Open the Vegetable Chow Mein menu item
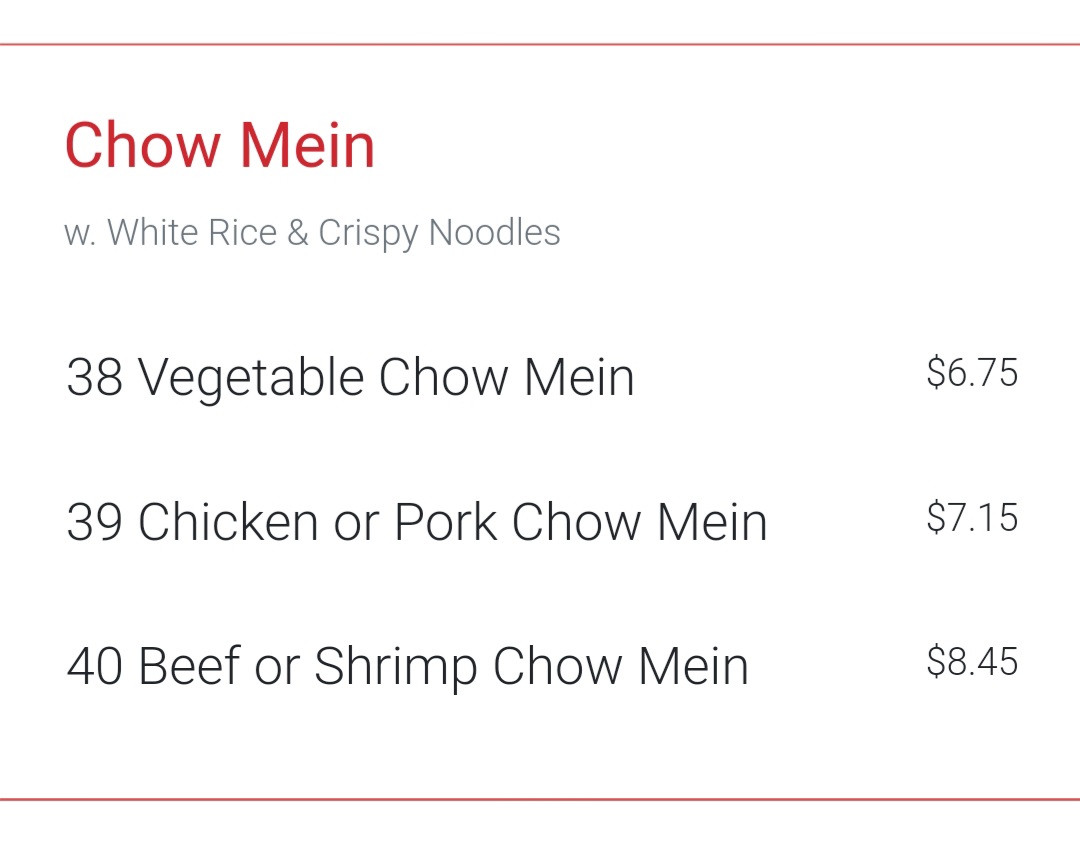Image resolution: width=1080 pixels, height=858 pixels. point(350,378)
